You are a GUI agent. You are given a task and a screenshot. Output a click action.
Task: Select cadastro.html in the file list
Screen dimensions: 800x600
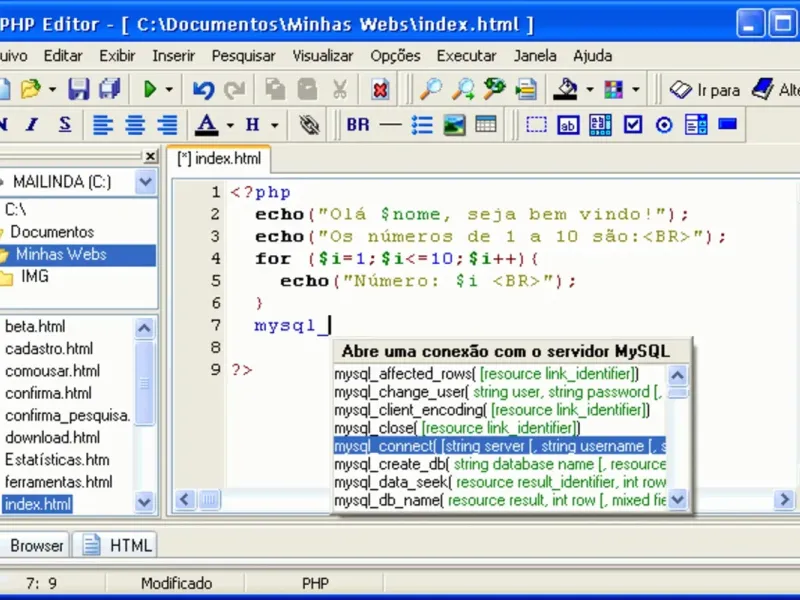[49, 349]
